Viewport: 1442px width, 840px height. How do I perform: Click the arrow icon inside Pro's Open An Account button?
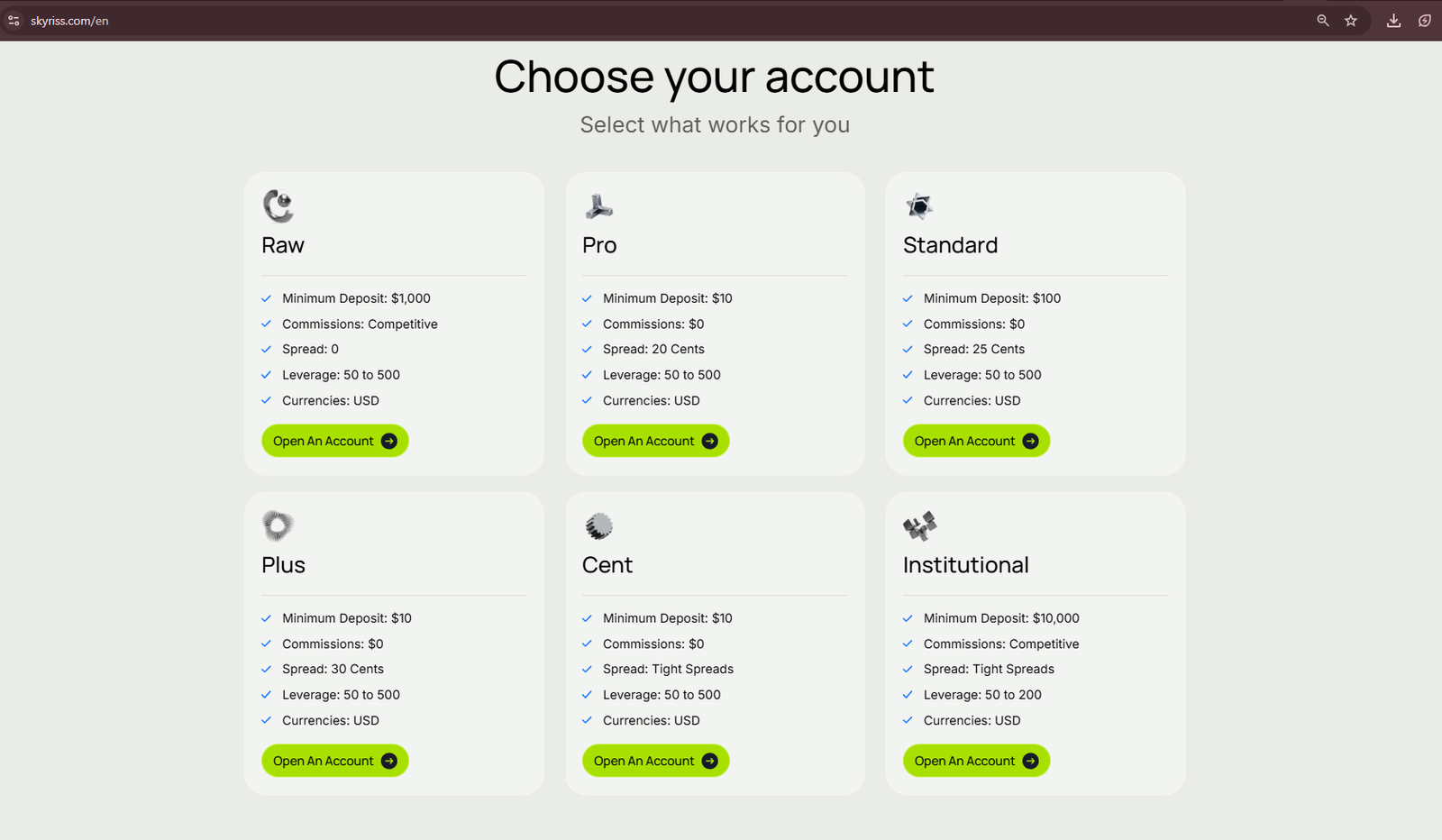pos(710,441)
